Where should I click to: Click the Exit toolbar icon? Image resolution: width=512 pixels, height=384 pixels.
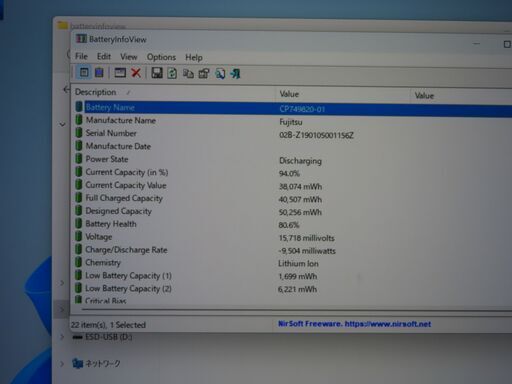click(235, 73)
